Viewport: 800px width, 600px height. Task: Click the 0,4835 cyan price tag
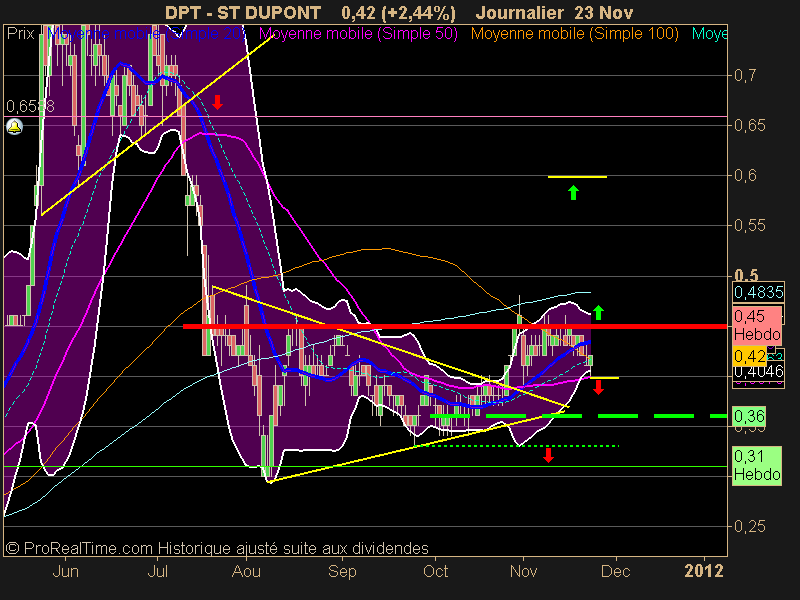758,292
